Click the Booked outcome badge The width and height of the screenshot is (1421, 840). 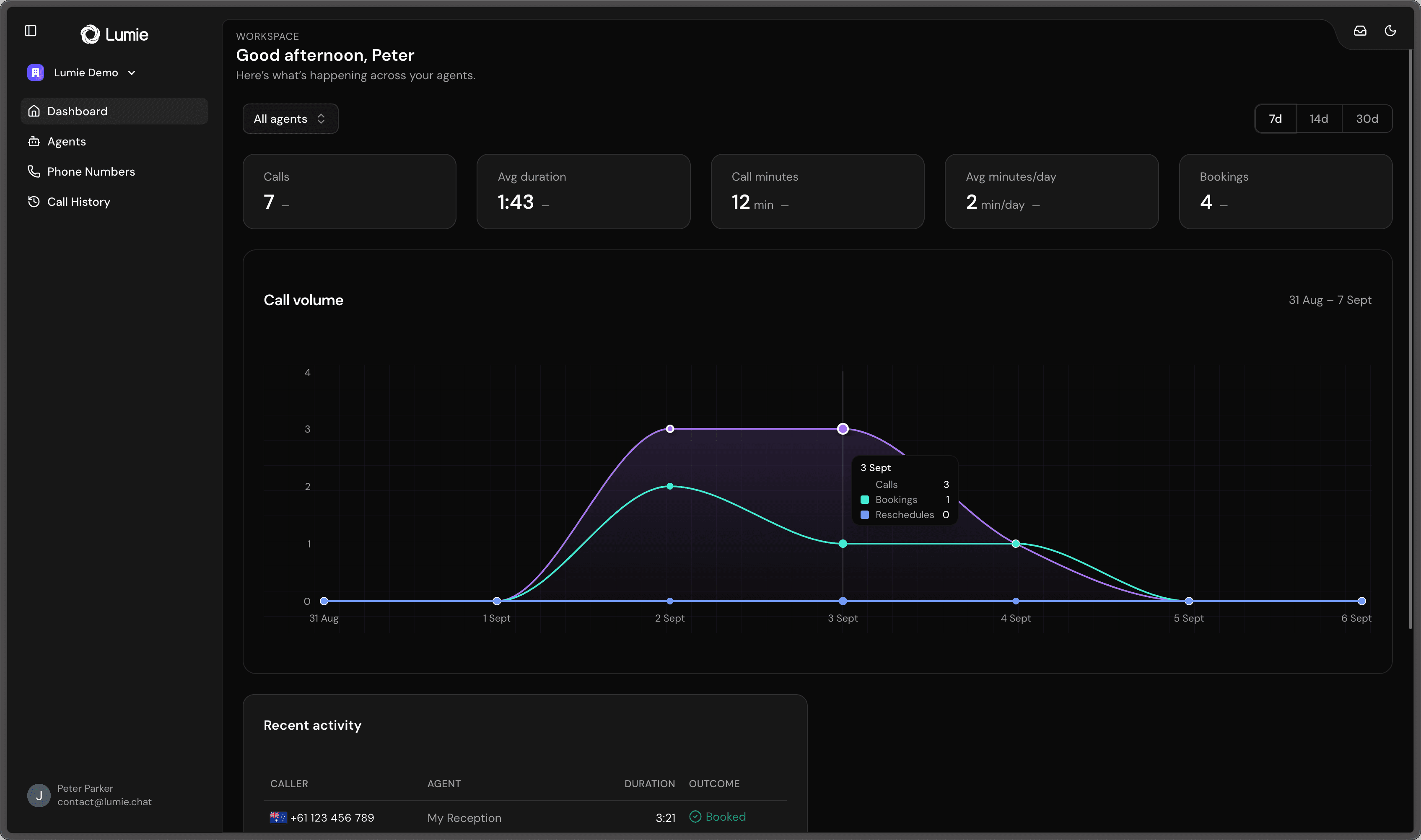tap(718, 817)
